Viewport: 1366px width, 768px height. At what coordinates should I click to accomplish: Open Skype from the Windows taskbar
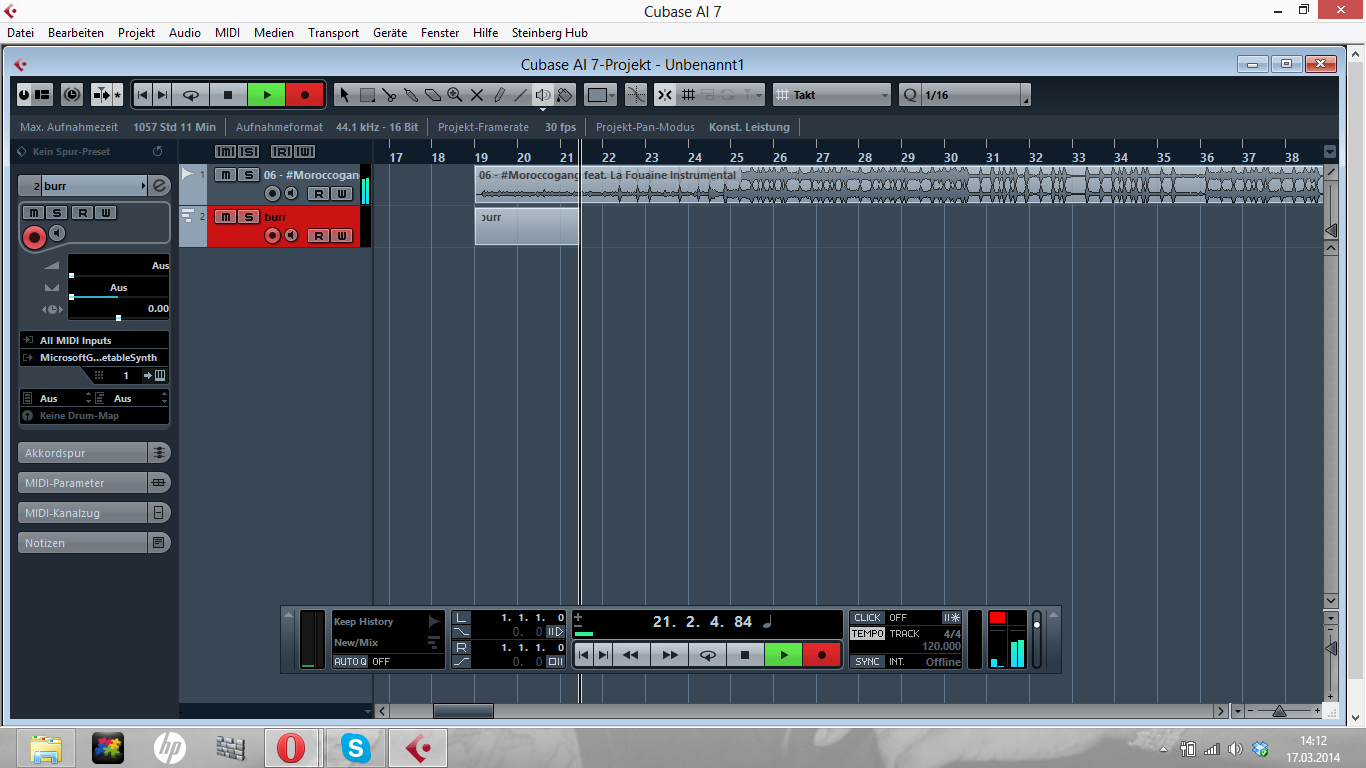[355, 747]
